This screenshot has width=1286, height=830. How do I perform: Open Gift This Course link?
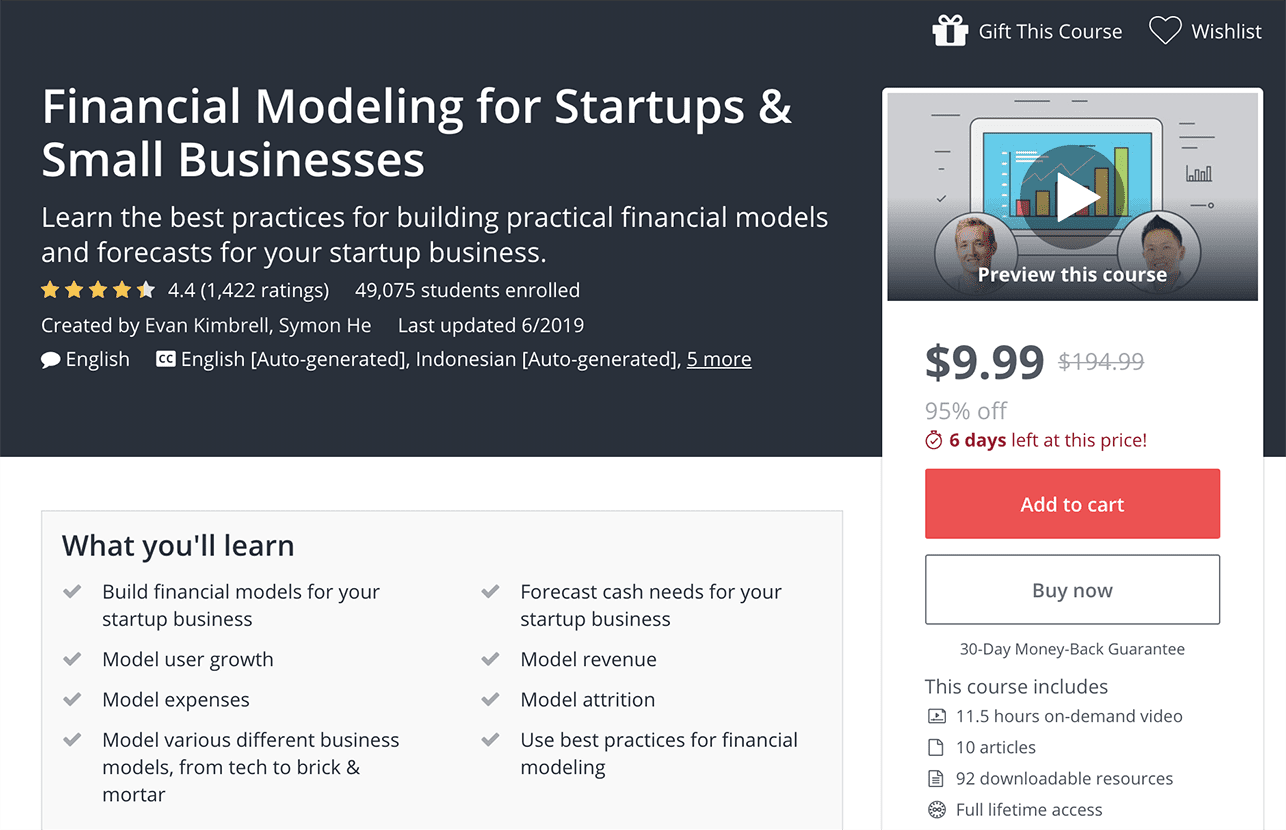(x=1050, y=31)
